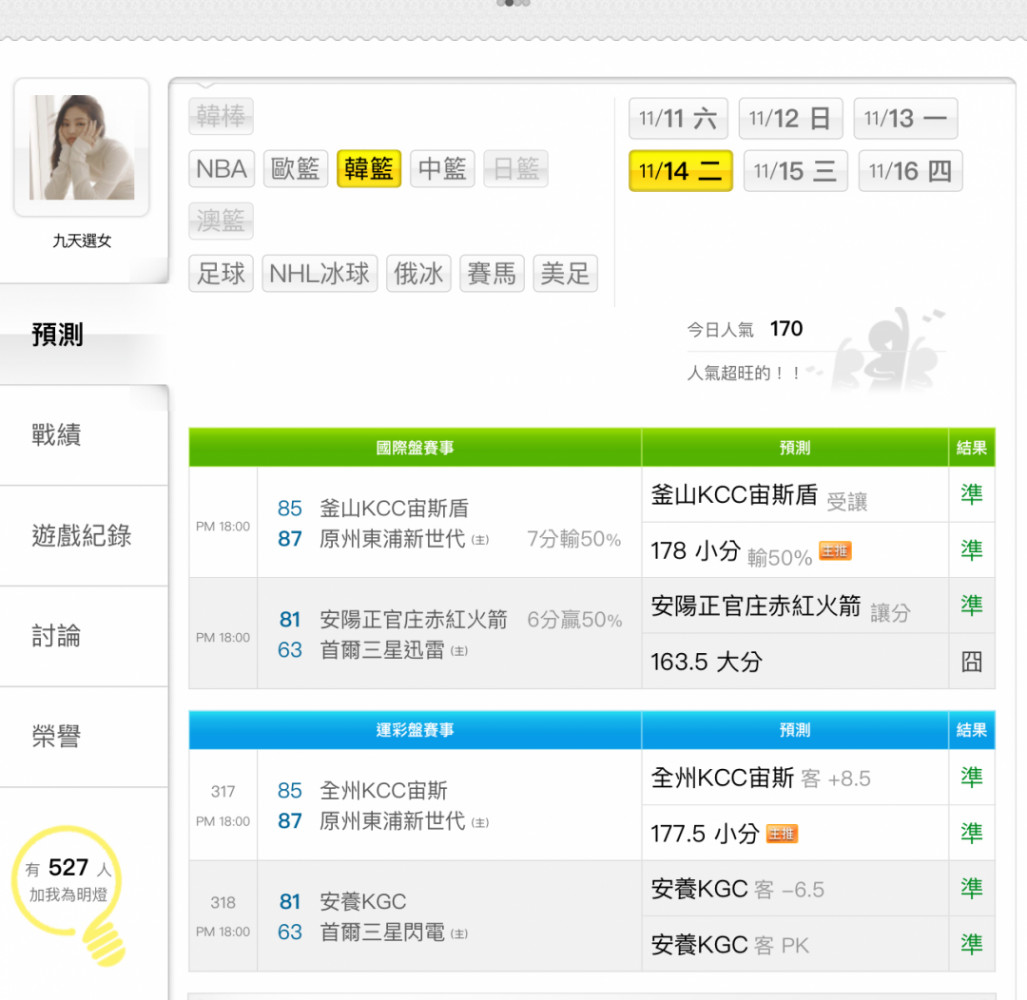Select the 賽馬 category button
This screenshot has width=1027, height=1000.
click(492, 274)
